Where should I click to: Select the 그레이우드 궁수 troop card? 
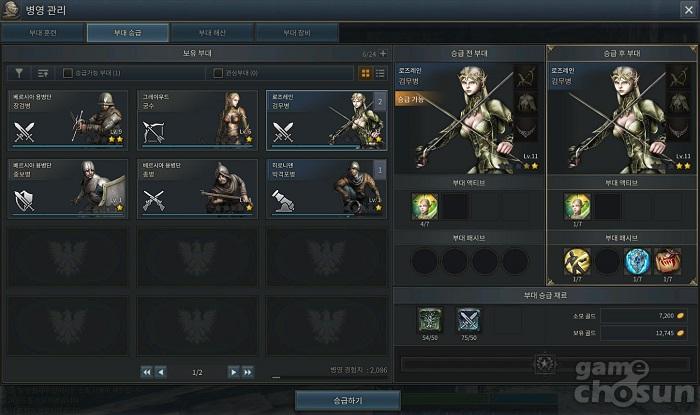click(x=197, y=120)
